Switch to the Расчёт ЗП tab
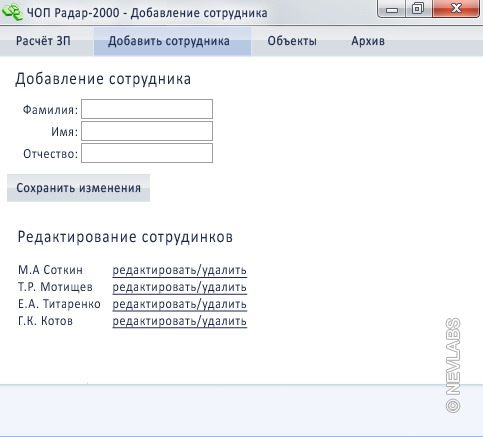 pyautogui.click(x=43, y=41)
